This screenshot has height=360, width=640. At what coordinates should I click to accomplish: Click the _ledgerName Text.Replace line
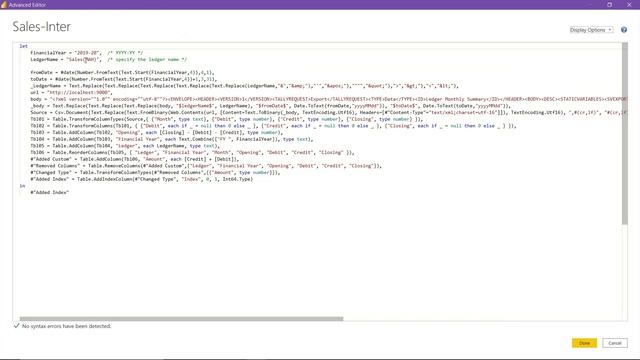click(x=244, y=86)
